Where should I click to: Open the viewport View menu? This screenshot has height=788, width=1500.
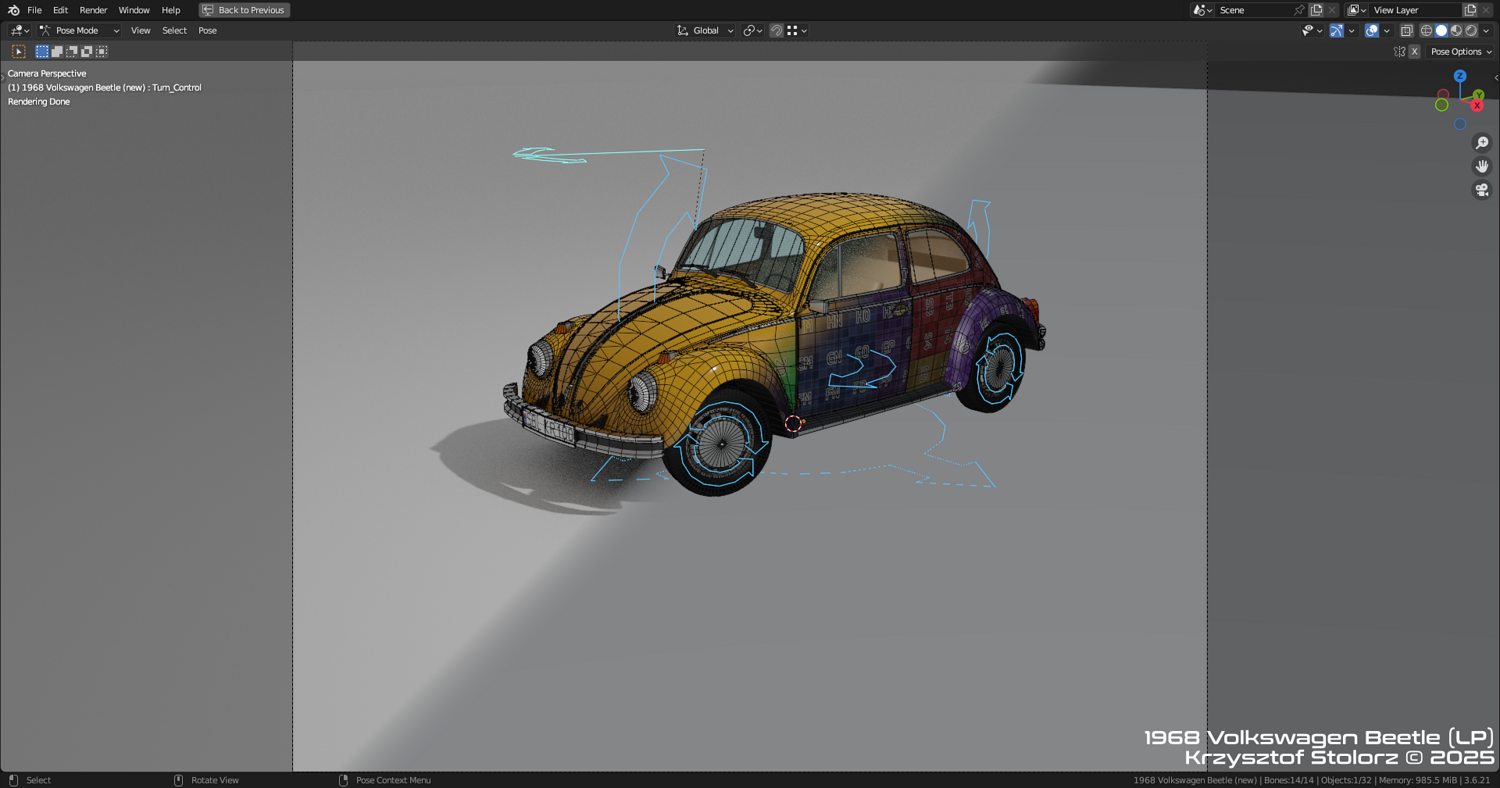pos(141,31)
